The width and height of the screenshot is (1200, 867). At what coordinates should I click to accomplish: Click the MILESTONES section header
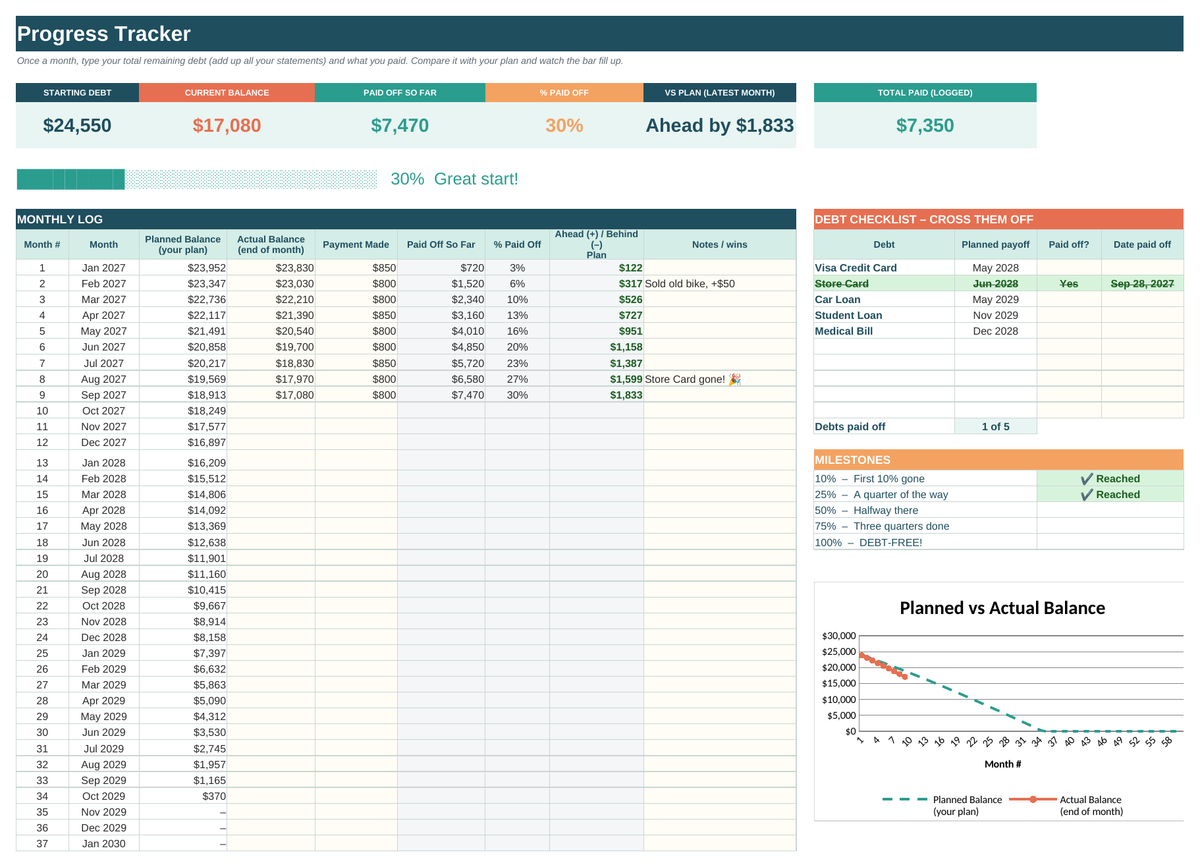(999, 460)
